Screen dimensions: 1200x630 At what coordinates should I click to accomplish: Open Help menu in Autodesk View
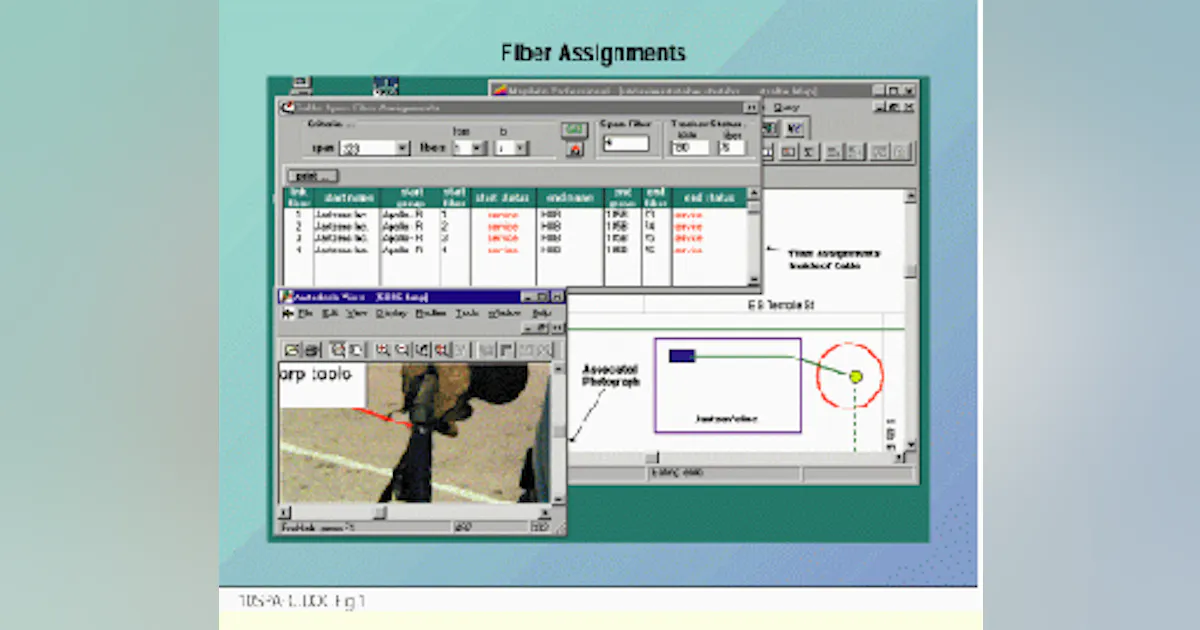pyautogui.click(x=542, y=313)
